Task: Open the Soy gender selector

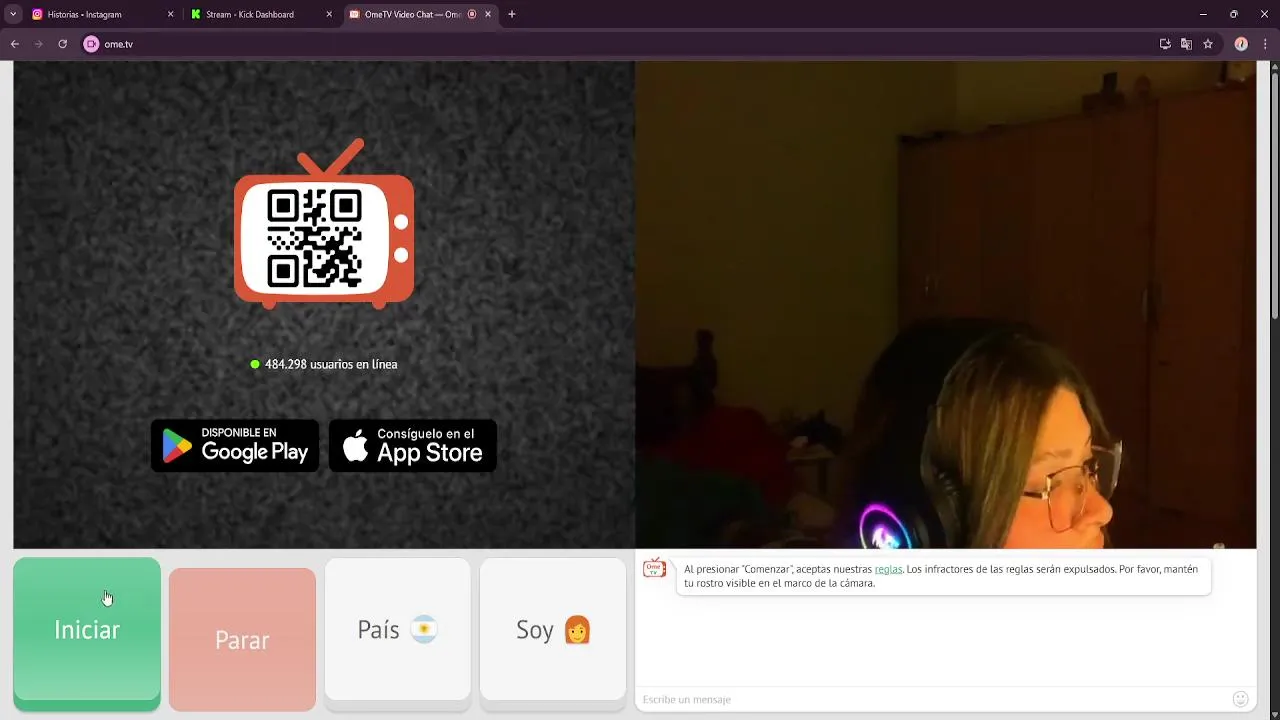Action: pyautogui.click(x=553, y=630)
